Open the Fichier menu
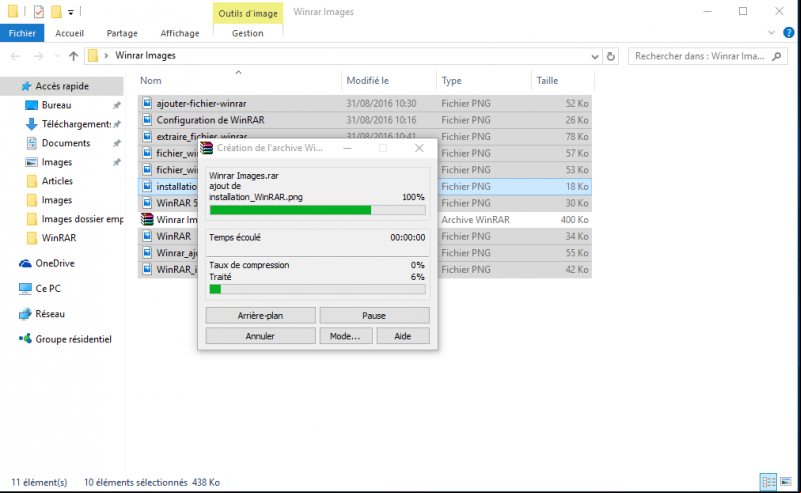The image size is (801, 493). [x=22, y=33]
